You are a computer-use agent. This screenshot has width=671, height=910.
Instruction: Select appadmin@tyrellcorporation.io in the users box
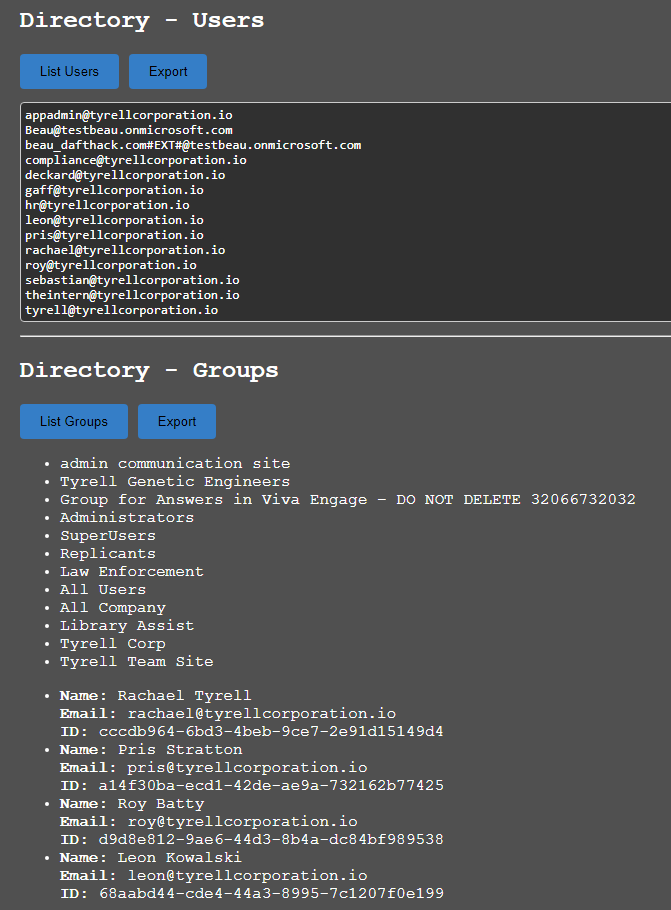(x=129, y=115)
